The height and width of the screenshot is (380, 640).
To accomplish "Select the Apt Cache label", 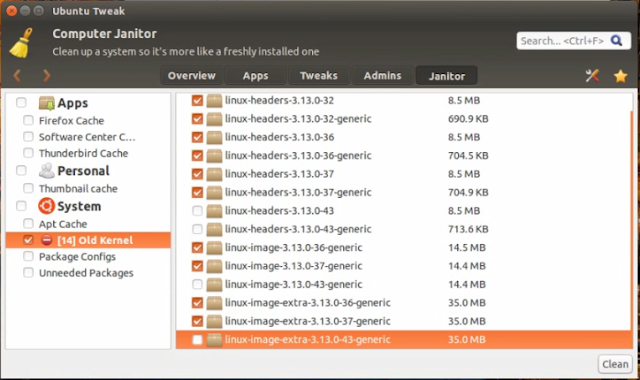I will 63,224.
